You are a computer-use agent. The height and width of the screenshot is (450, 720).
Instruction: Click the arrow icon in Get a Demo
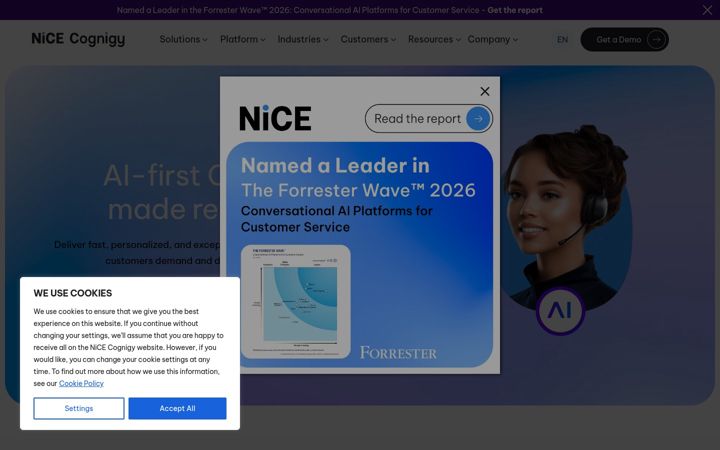click(656, 39)
